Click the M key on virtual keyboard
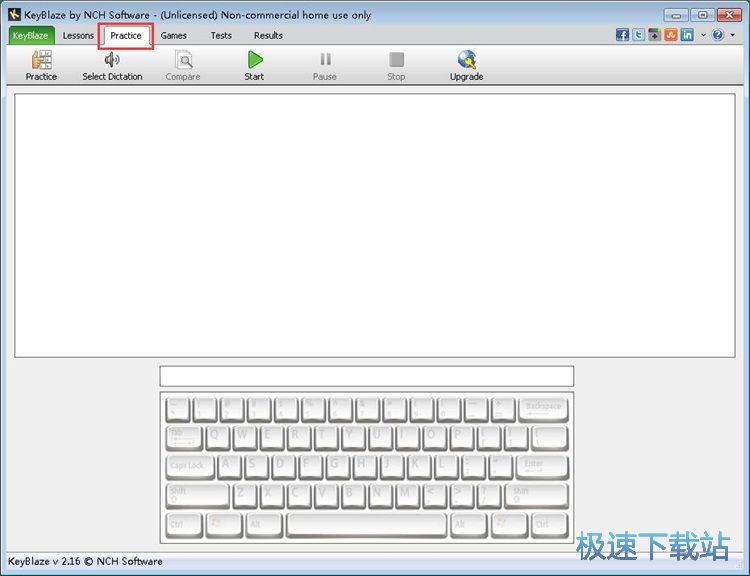 click(x=408, y=496)
